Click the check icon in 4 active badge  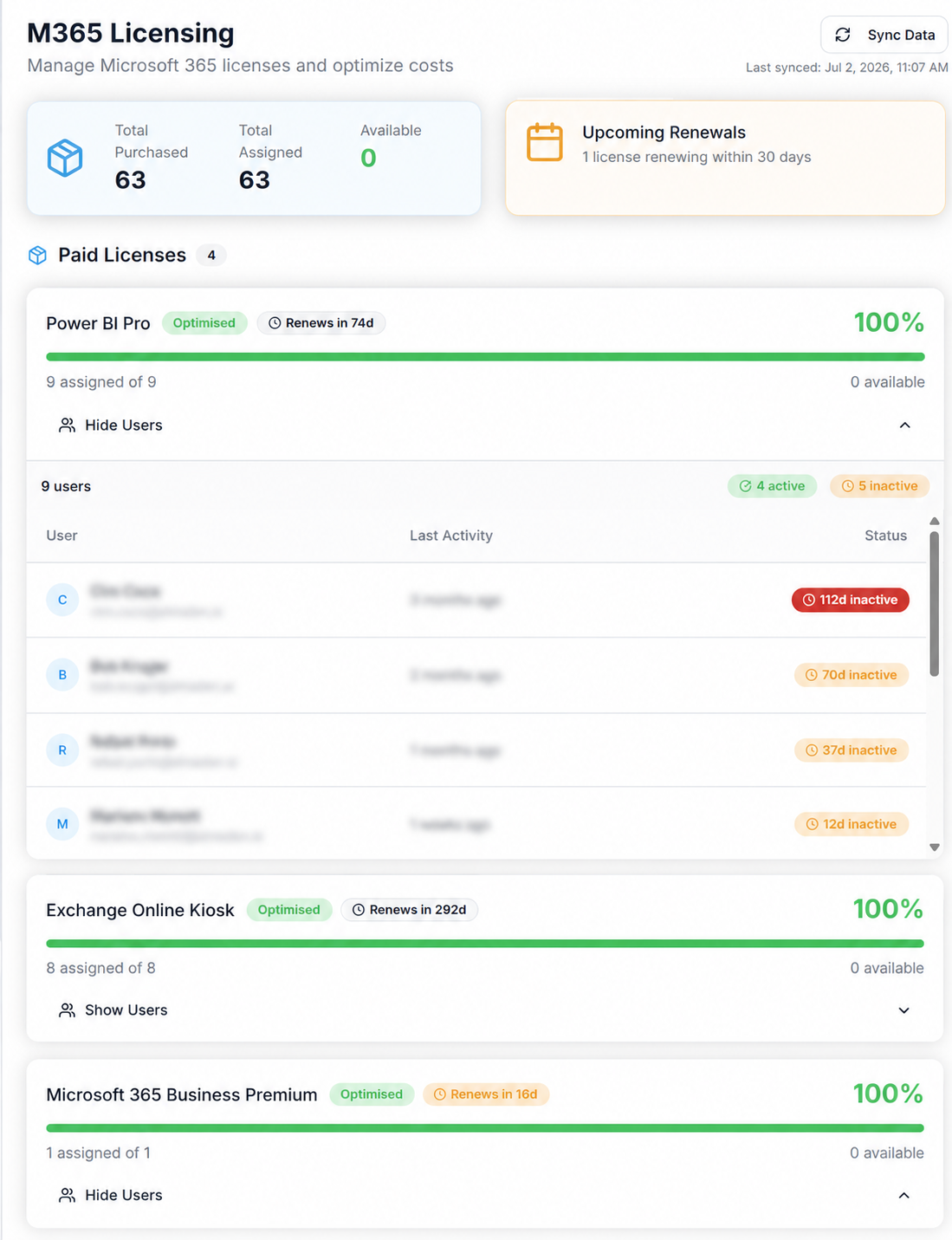coord(745,486)
